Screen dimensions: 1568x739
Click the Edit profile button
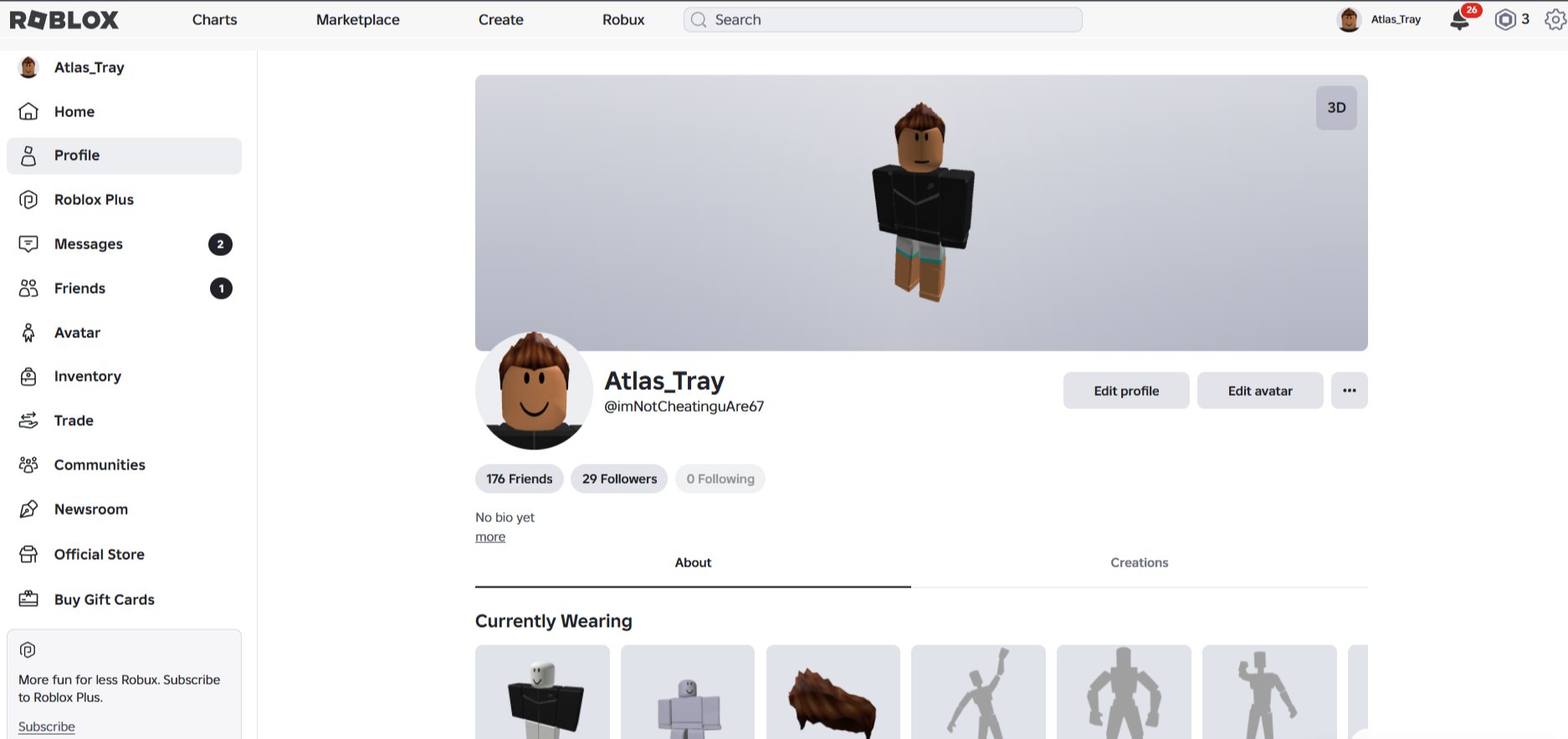pos(1126,391)
